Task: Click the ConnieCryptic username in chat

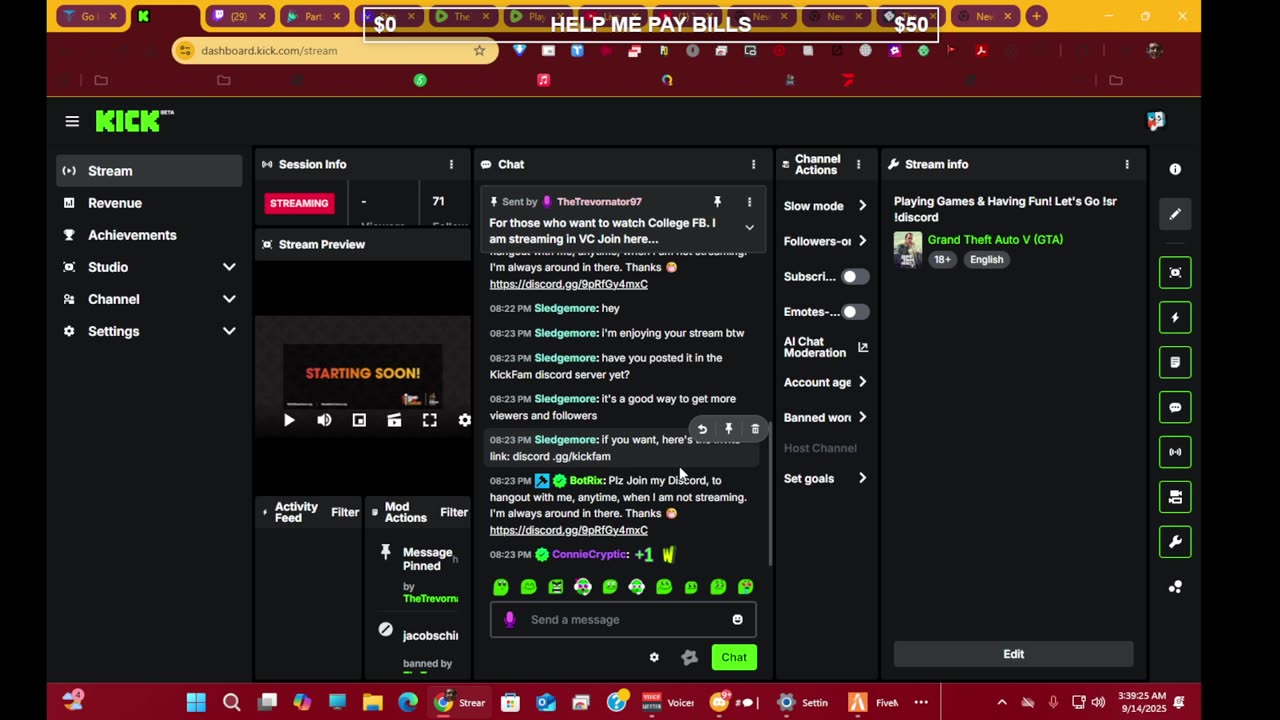Action: point(589,554)
